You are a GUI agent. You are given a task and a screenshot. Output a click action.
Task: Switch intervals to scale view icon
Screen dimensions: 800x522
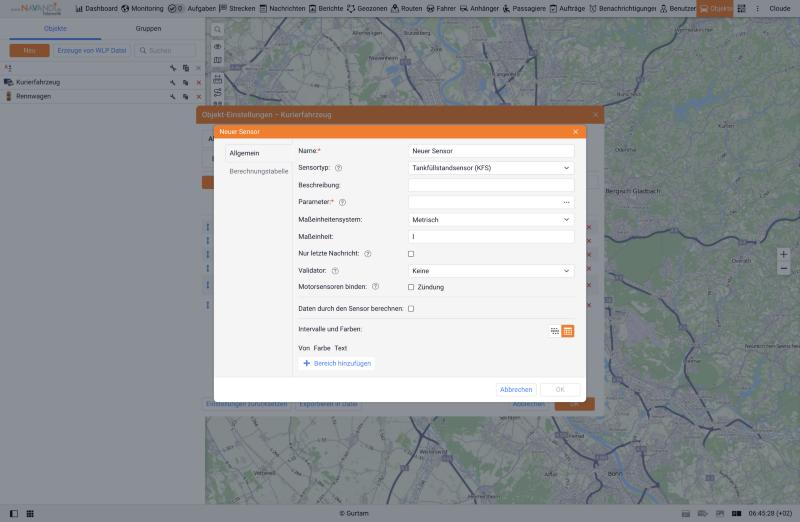point(555,331)
